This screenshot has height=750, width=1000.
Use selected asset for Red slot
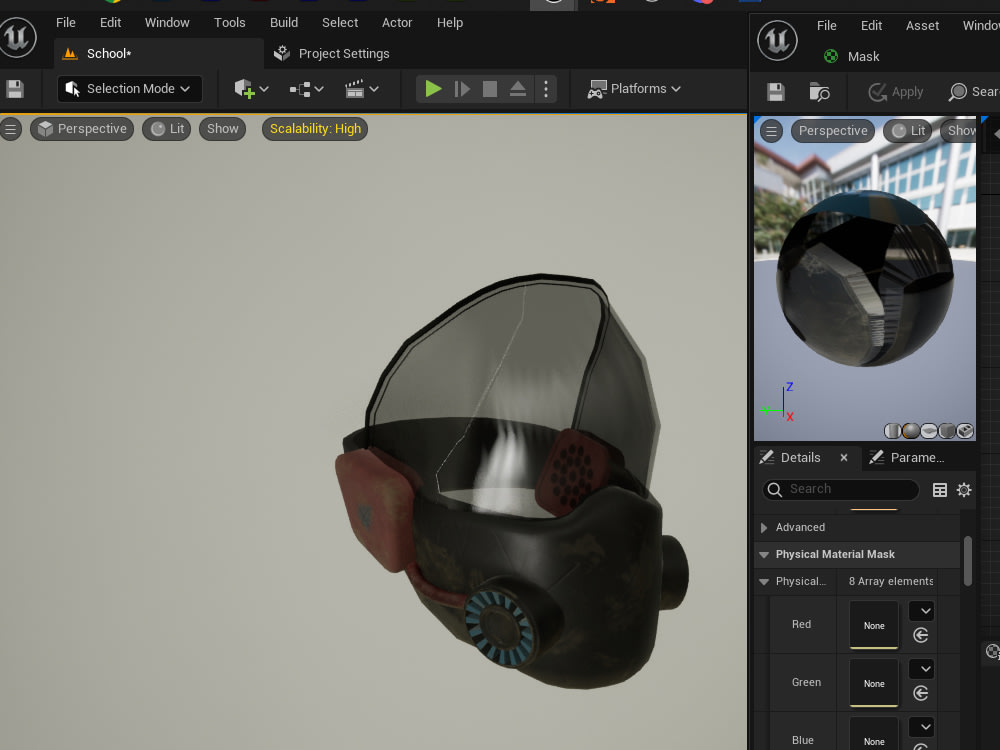tap(920, 635)
